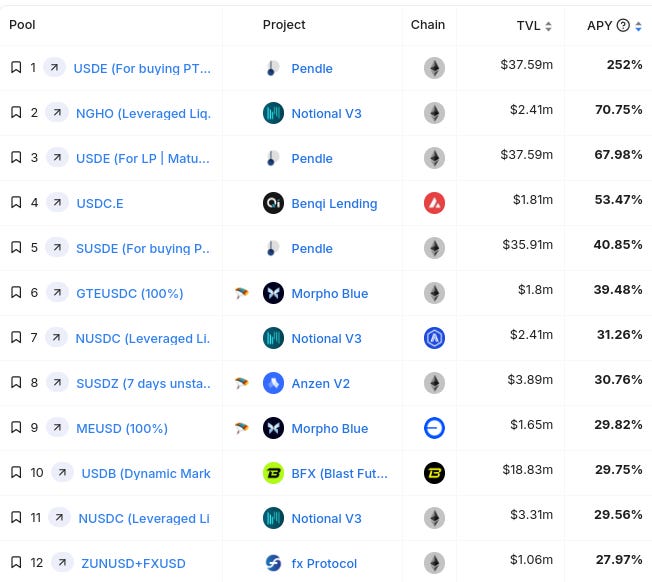Open the ZUNUSD+FXUSD pool link
Image resolution: width=652 pixels, height=582 pixels.
pyautogui.click(x=133, y=564)
